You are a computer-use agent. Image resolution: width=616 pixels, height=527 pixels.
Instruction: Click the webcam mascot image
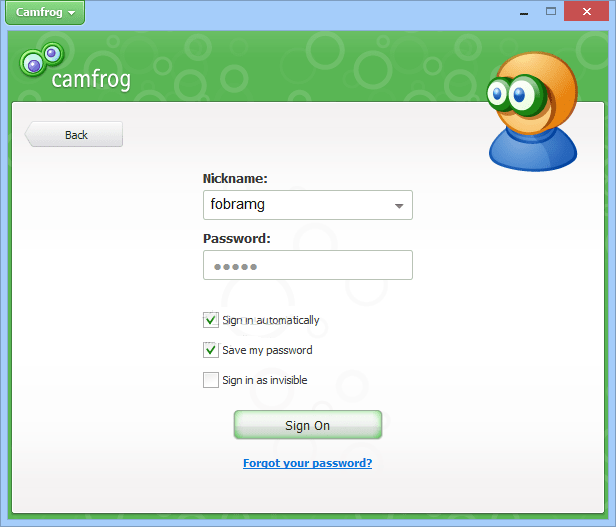tap(533, 112)
